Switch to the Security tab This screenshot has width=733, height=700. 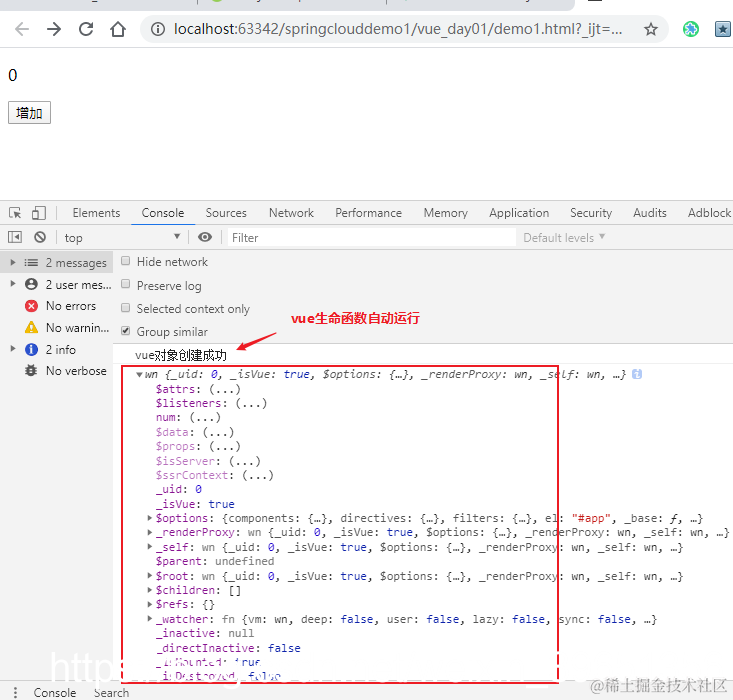591,213
